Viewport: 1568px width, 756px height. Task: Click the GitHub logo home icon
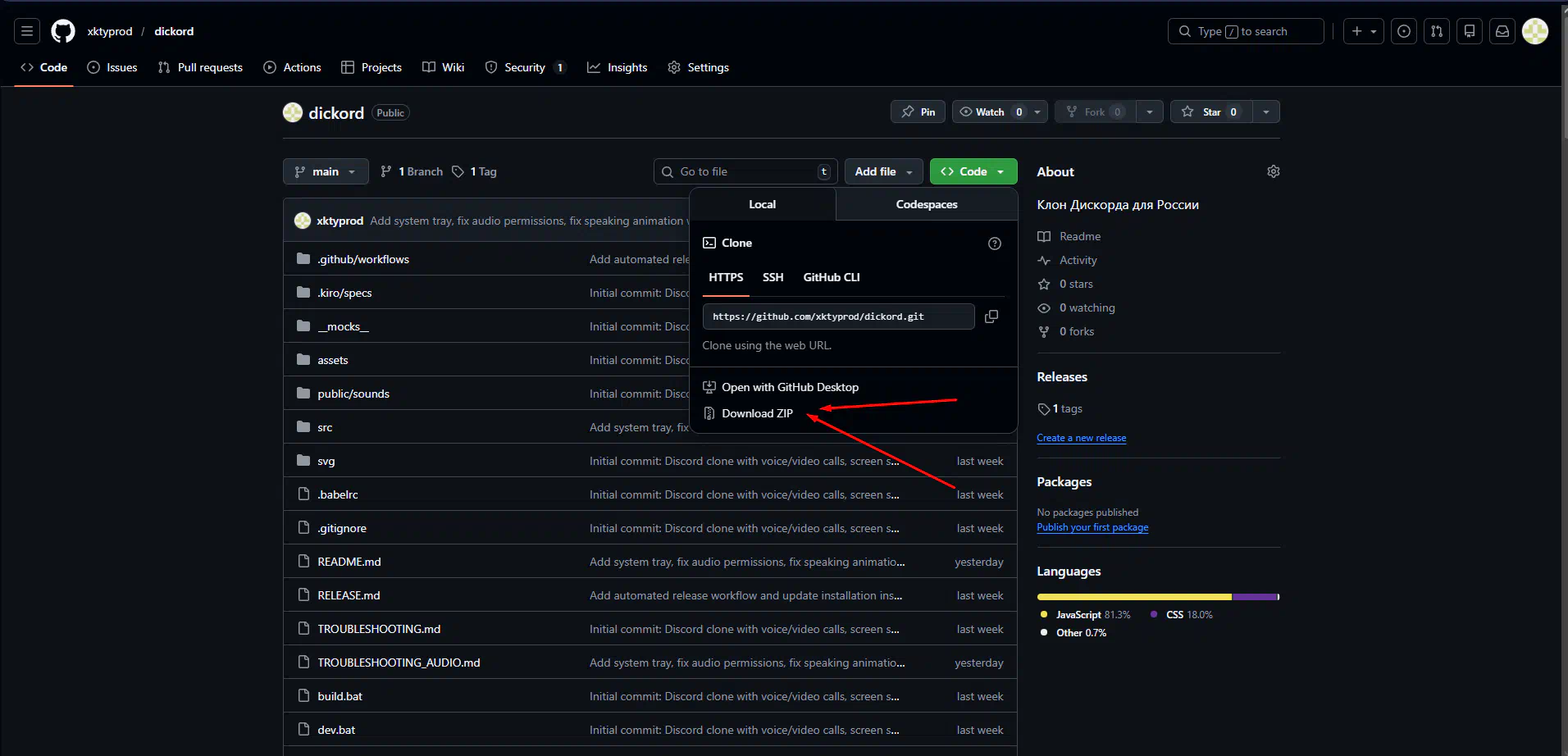tap(63, 31)
